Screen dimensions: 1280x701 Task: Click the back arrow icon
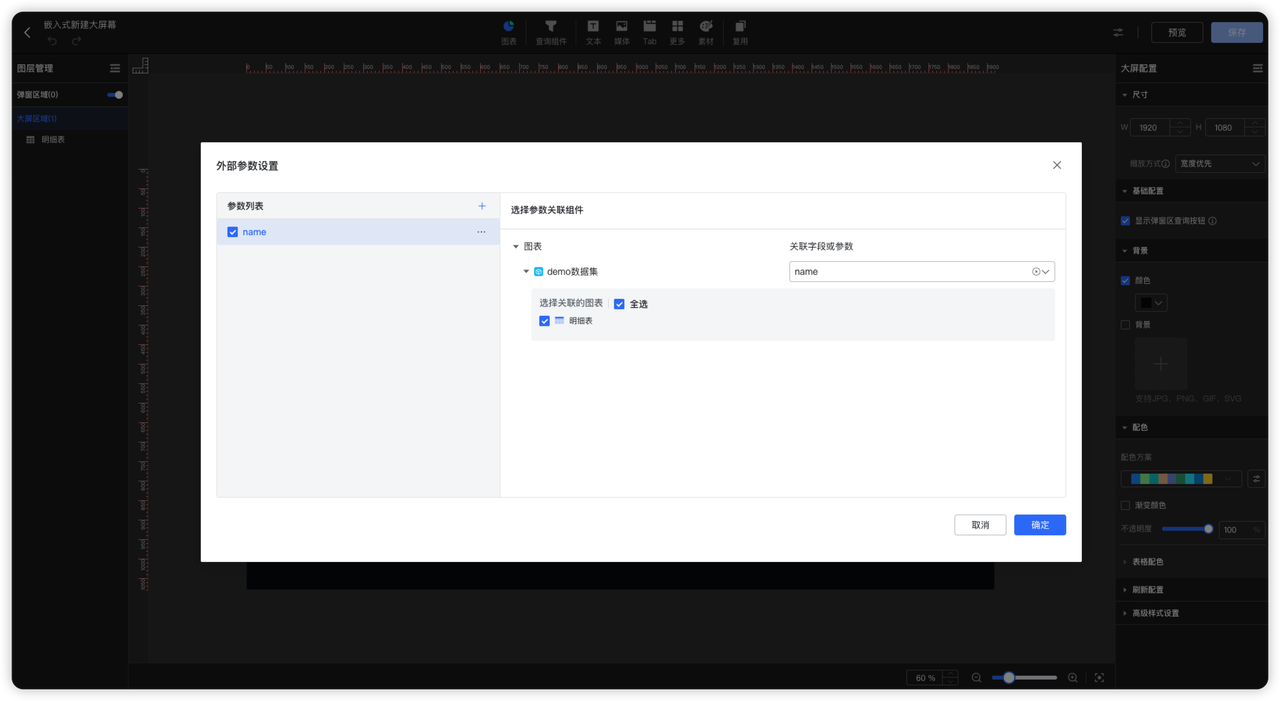pos(27,33)
